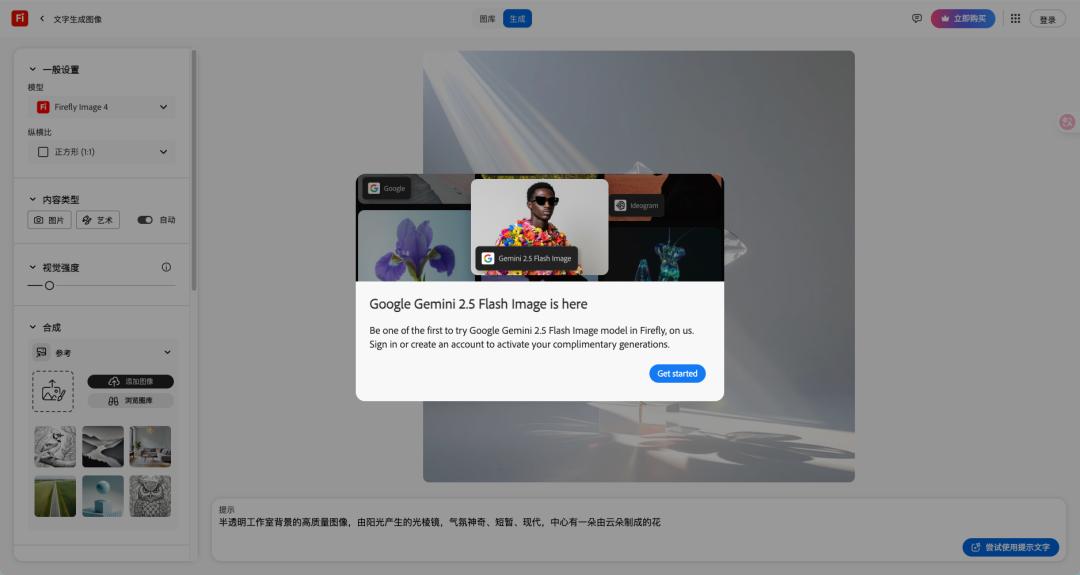Select the black-and-white river landscape thumbnail

click(x=103, y=446)
